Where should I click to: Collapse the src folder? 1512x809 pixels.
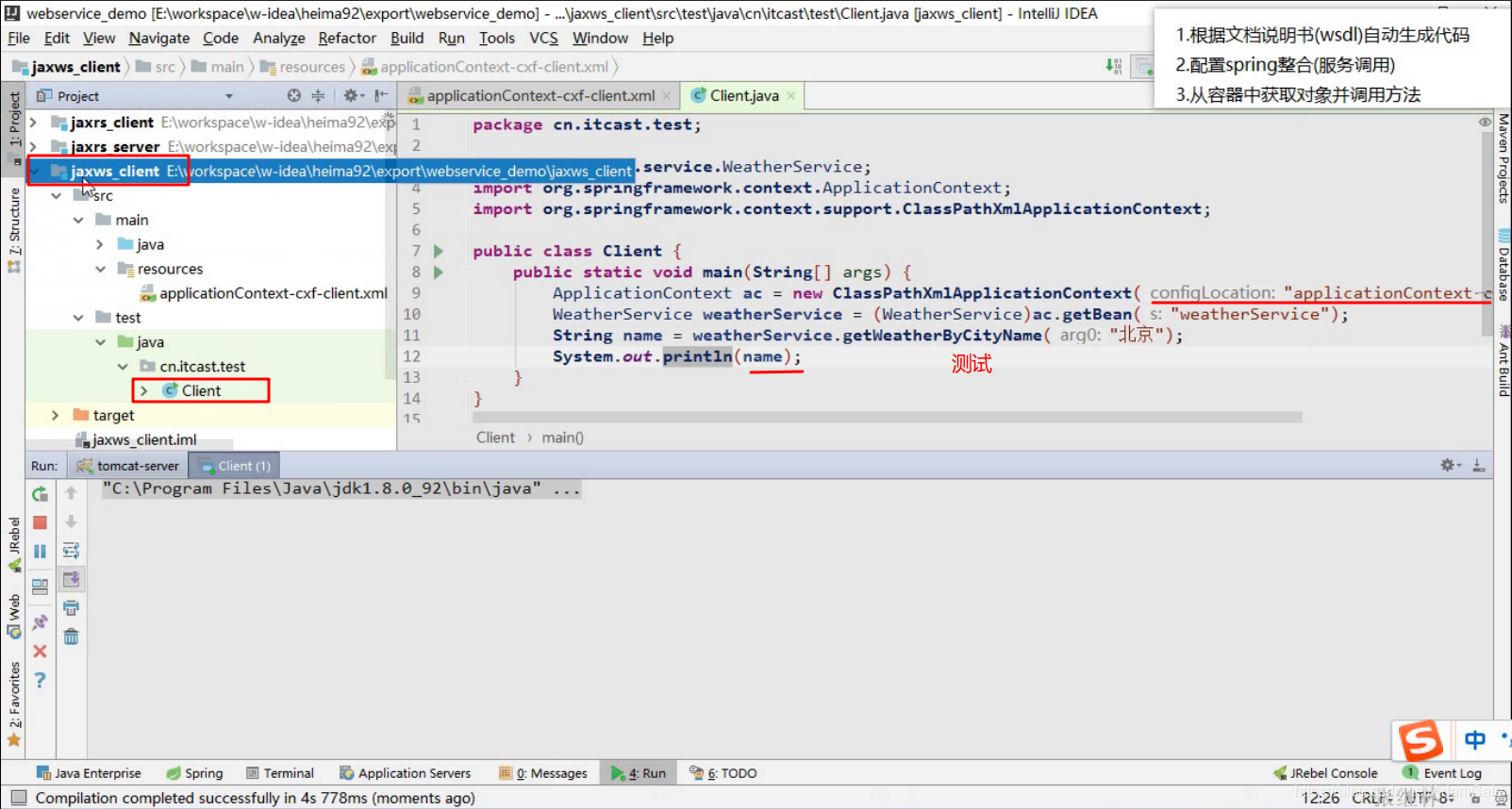(57, 195)
